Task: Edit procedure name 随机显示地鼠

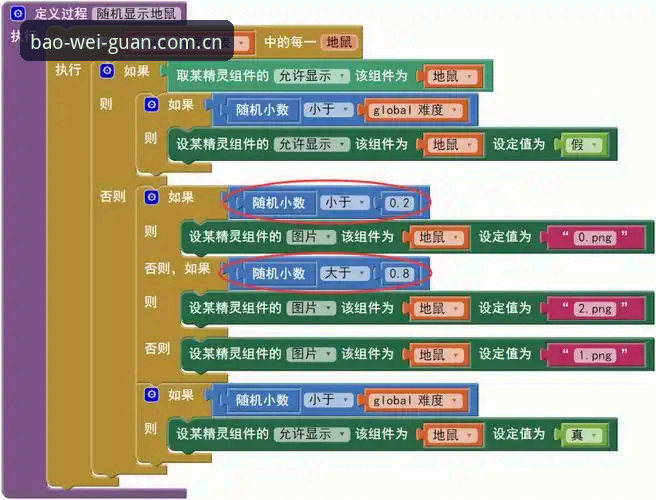Action: coord(136,14)
